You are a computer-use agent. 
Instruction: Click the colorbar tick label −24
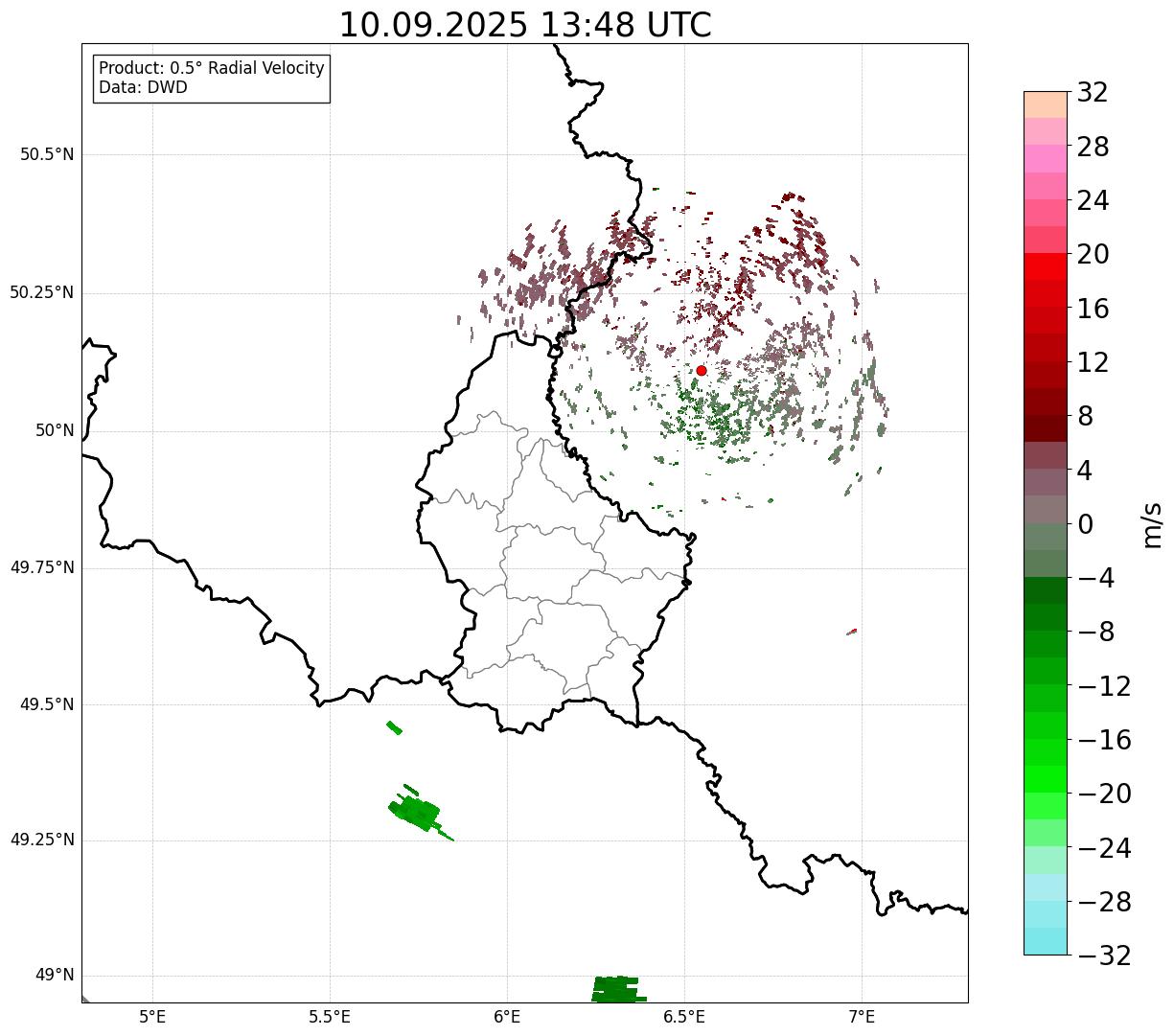coord(1104,848)
